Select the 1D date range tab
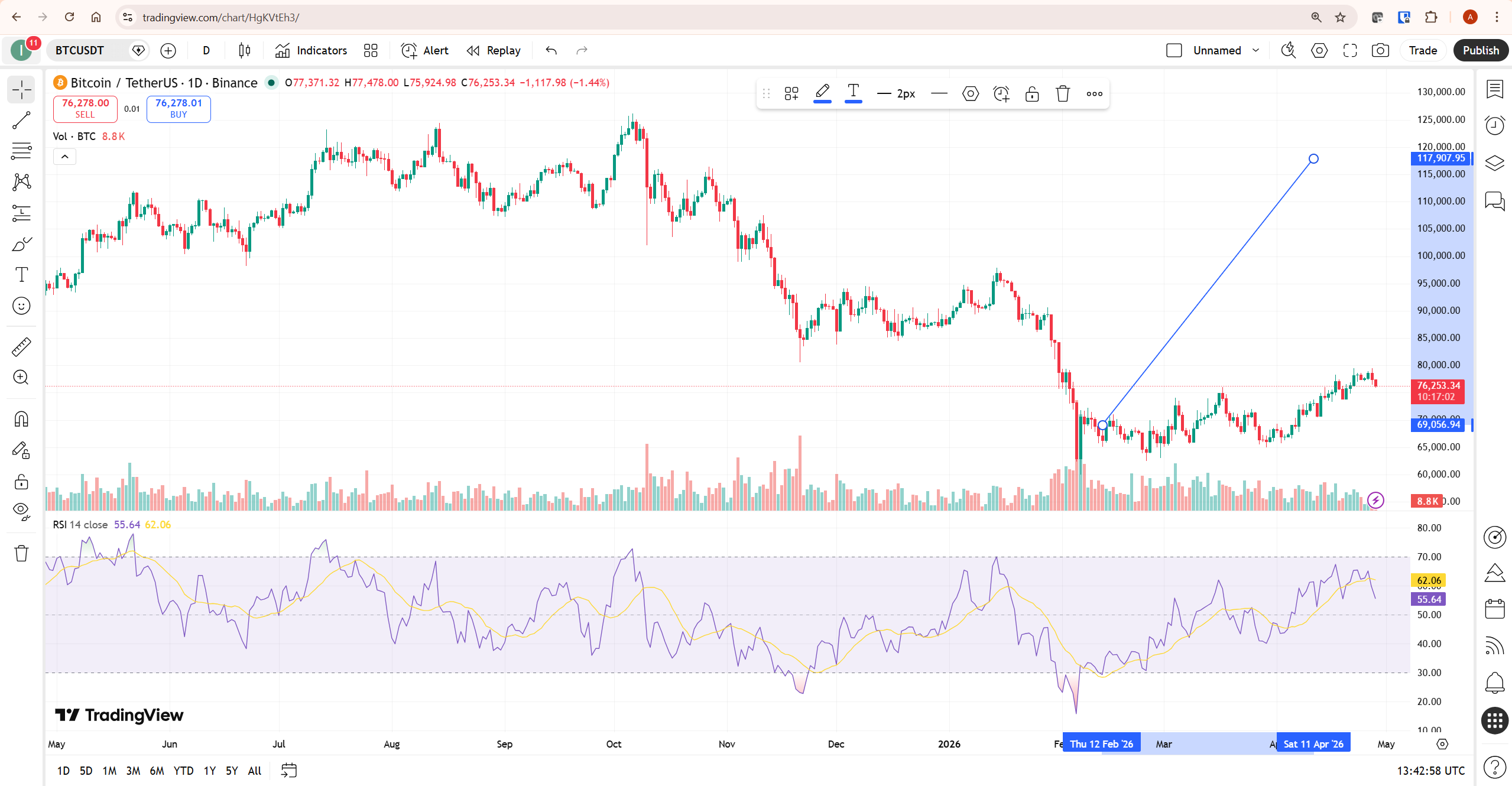1512x786 pixels. pyautogui.click(x=63, y=771)
